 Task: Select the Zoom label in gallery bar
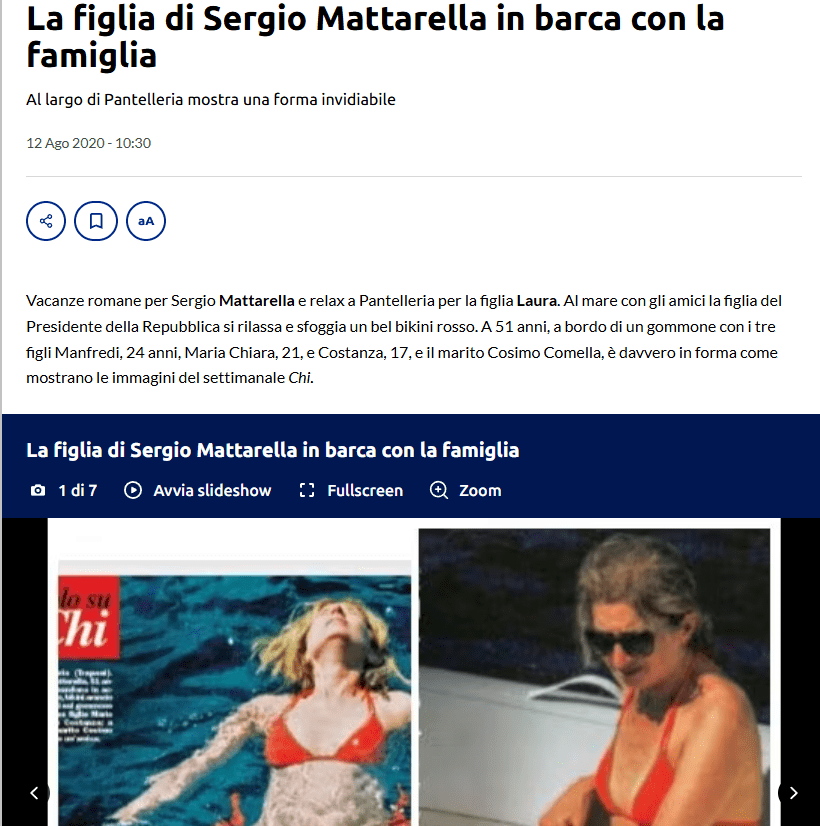point(480,490)
